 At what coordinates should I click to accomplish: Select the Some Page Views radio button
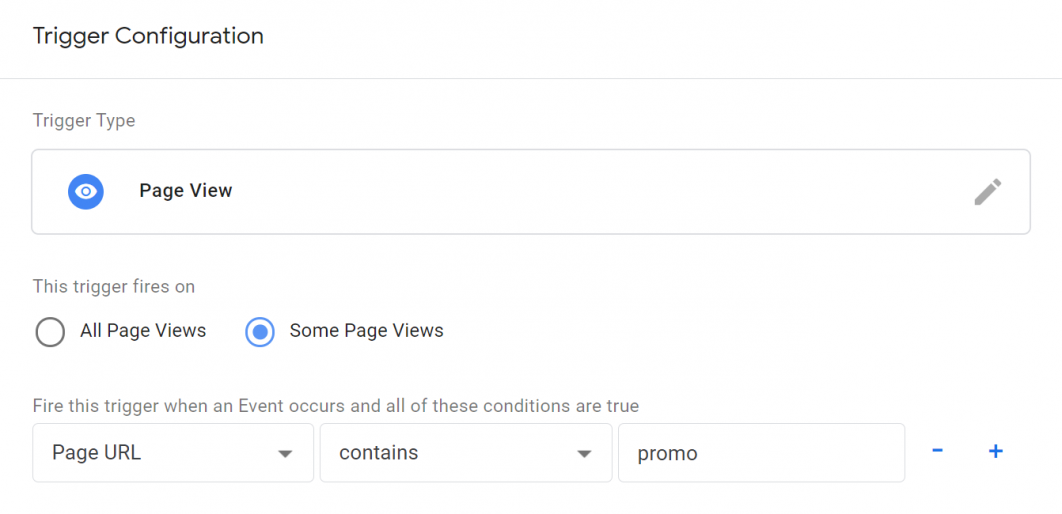(260, 331)
